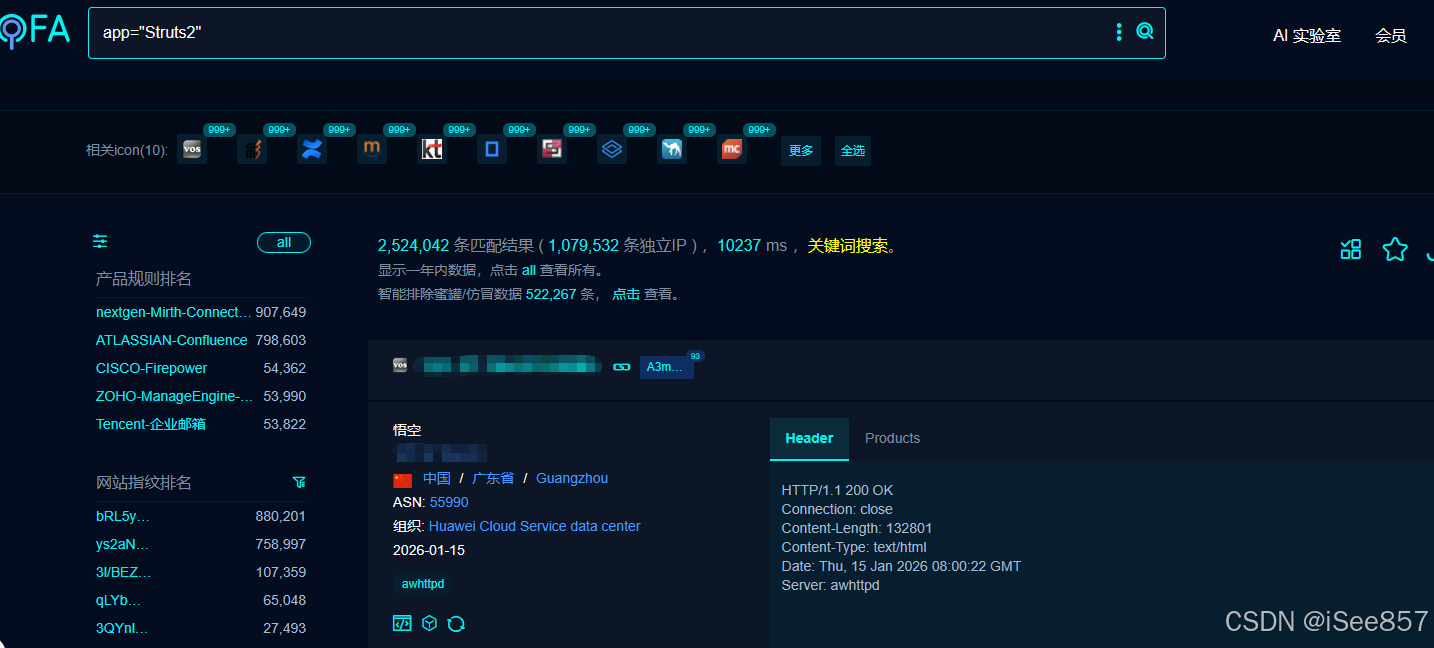The image size is (1434, 648).
Task: Click the chain link icon on result
Action: (622, 367)
